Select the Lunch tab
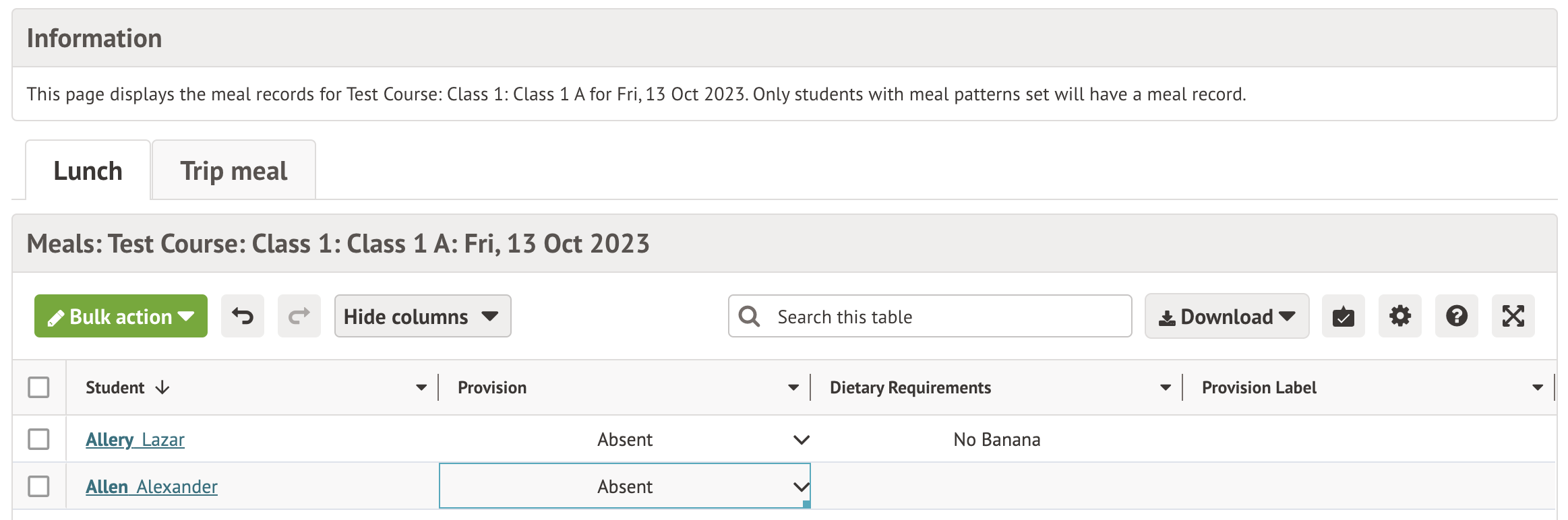 (88, 171)
